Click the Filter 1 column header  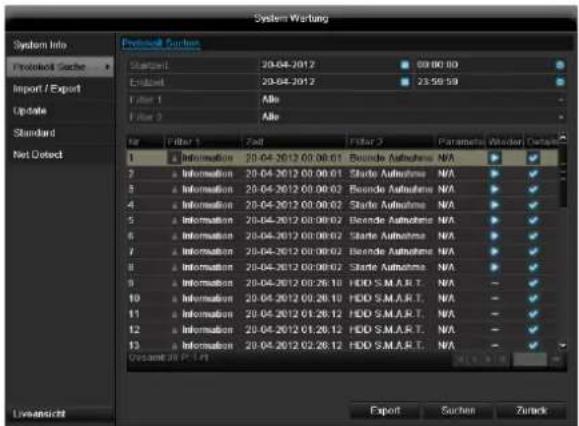click(x=202, y=142)
